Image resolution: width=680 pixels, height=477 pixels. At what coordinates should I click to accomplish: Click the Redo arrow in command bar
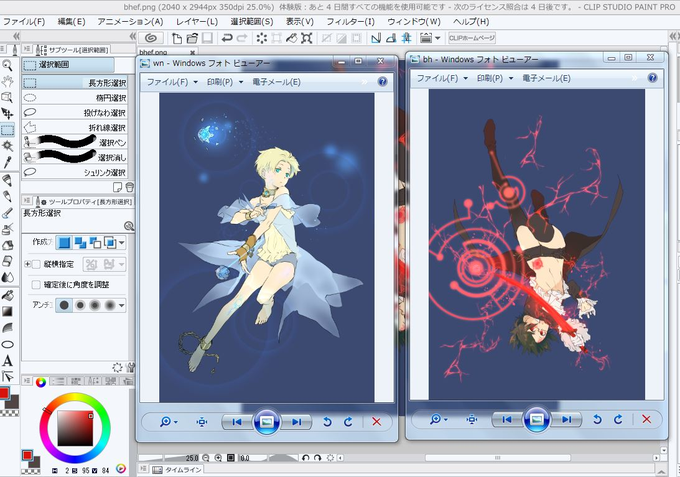(x=242, y=38)
